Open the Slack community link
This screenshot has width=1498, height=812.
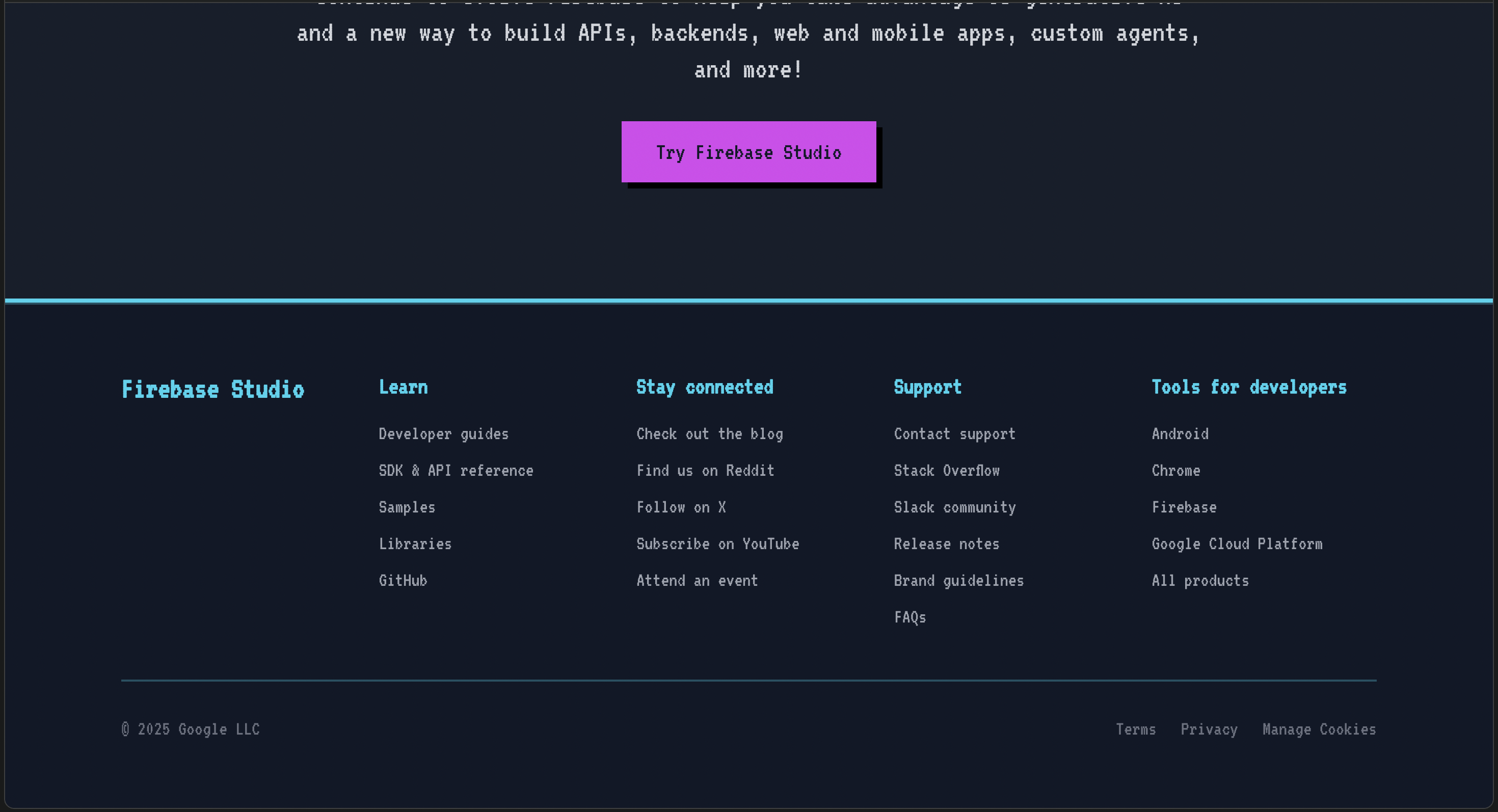pyautogui.click(x=954, y=507)
